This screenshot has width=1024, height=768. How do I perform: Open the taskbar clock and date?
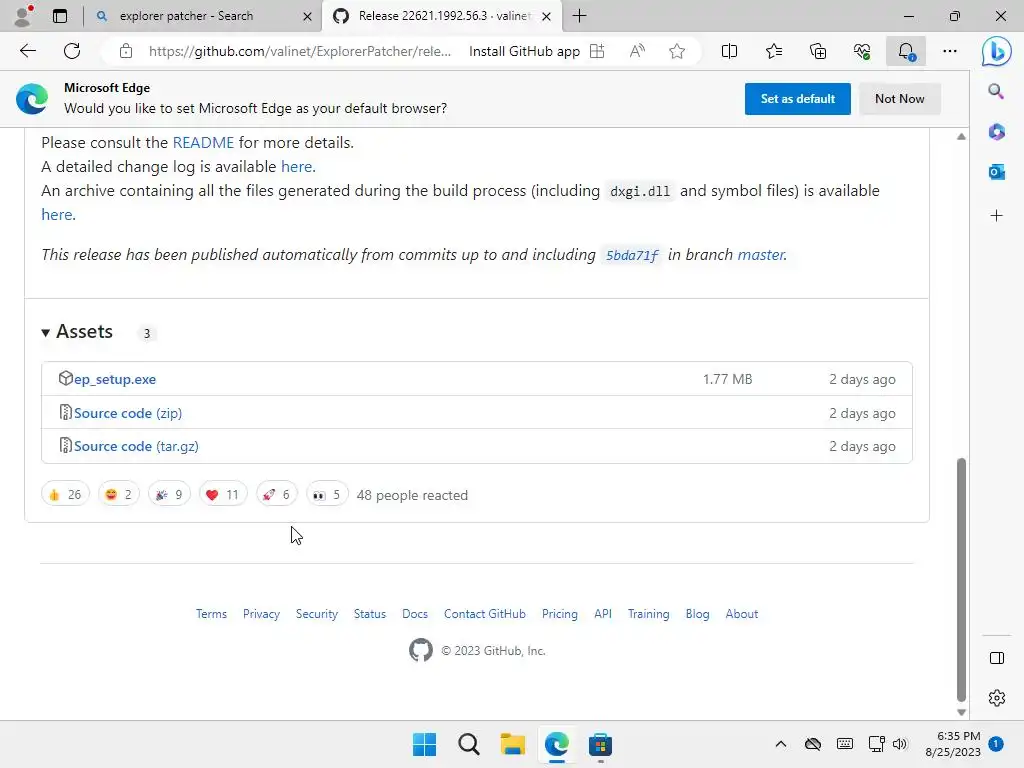(953, 744)
